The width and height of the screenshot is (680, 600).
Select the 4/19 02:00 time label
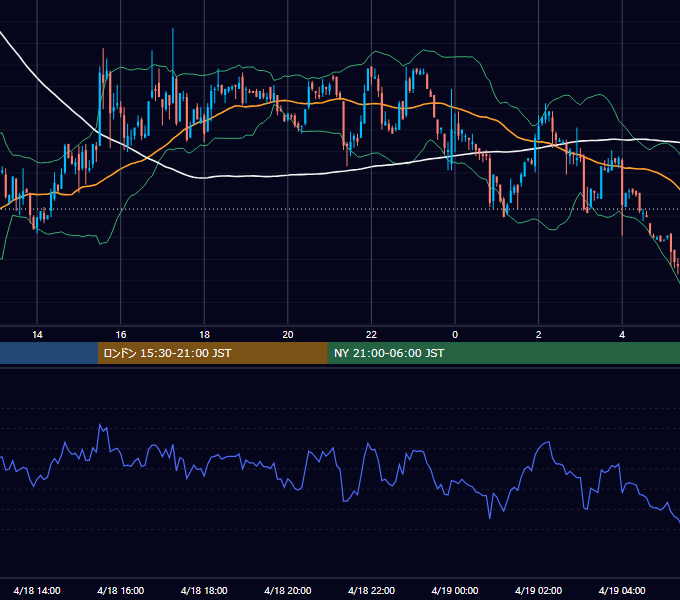coord(539,590)
